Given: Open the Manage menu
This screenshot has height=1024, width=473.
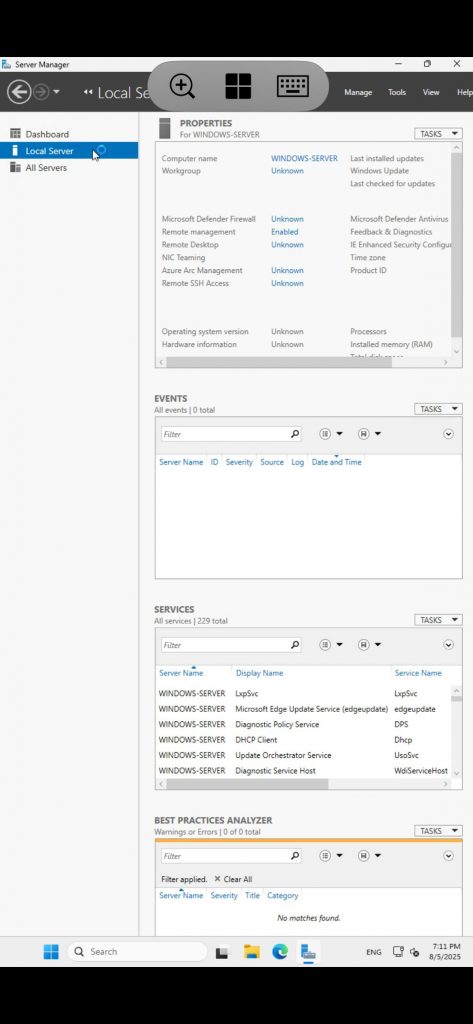Looking at the screenshot, I should 358,92.
